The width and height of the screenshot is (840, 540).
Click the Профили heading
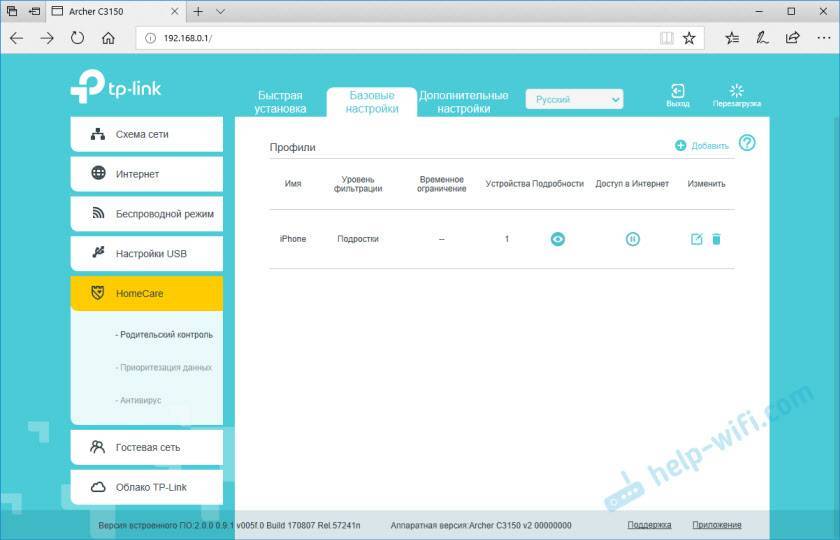pos(292,147)
